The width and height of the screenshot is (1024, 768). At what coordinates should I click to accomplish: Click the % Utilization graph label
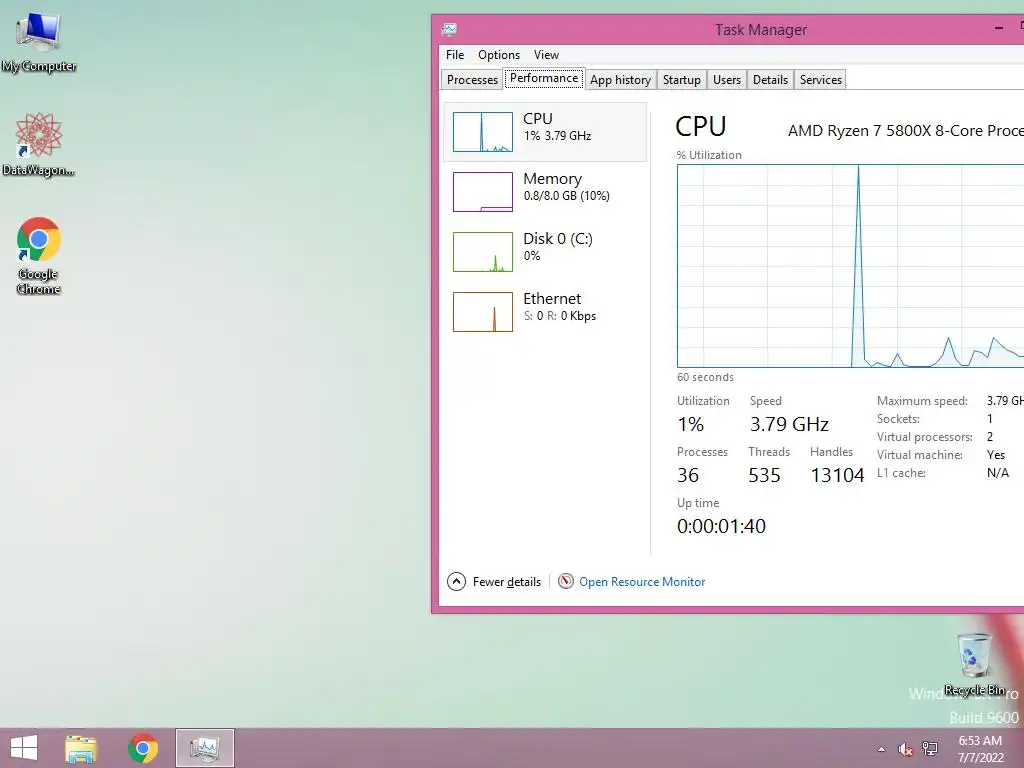[x=709, y=155]
